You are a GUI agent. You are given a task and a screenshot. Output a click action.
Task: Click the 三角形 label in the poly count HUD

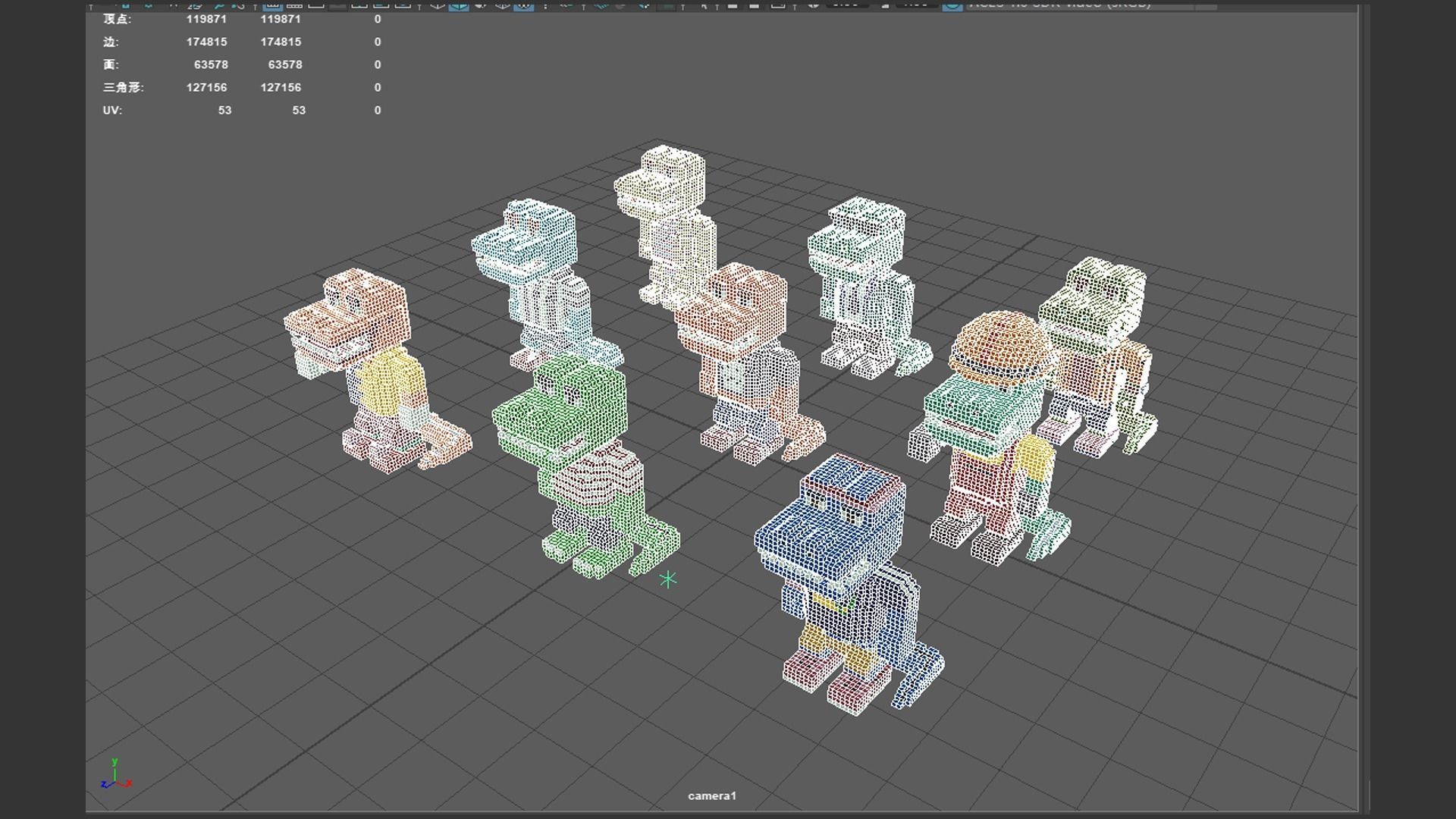coord(123,87)
